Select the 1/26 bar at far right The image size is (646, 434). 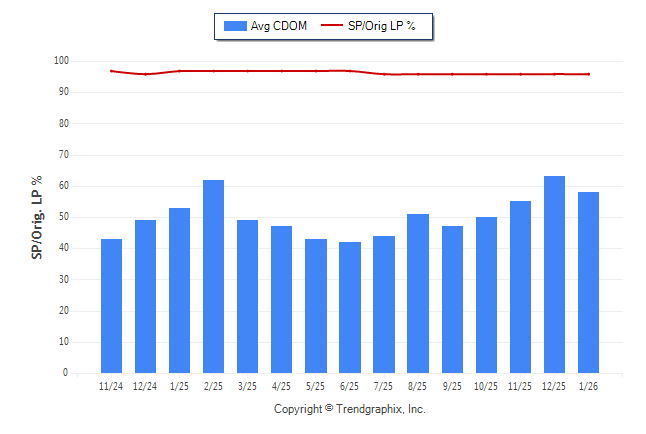[588, 282]
